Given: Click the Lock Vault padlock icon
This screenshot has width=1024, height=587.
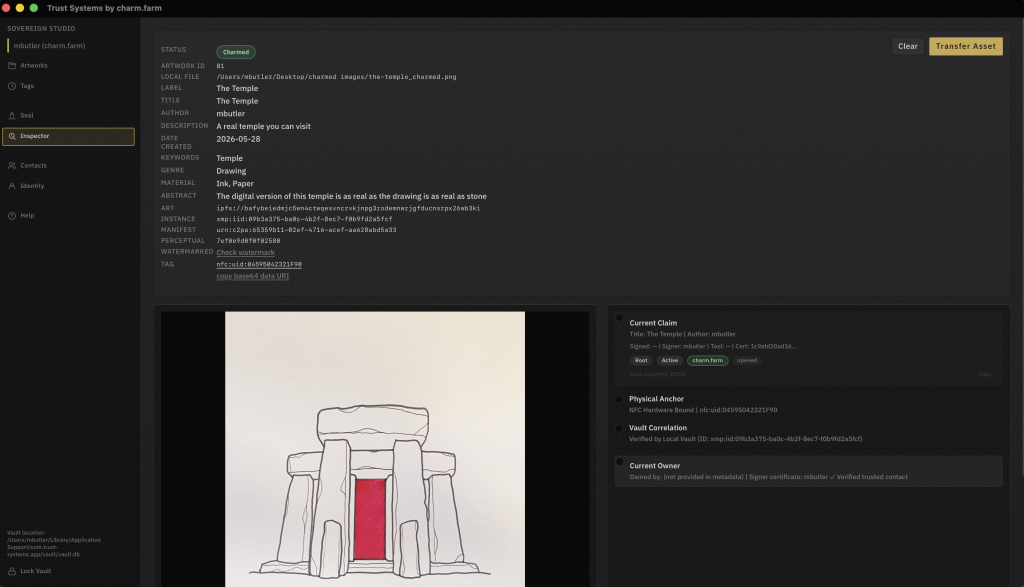Looking at the screenshot, I should (12, 571).
